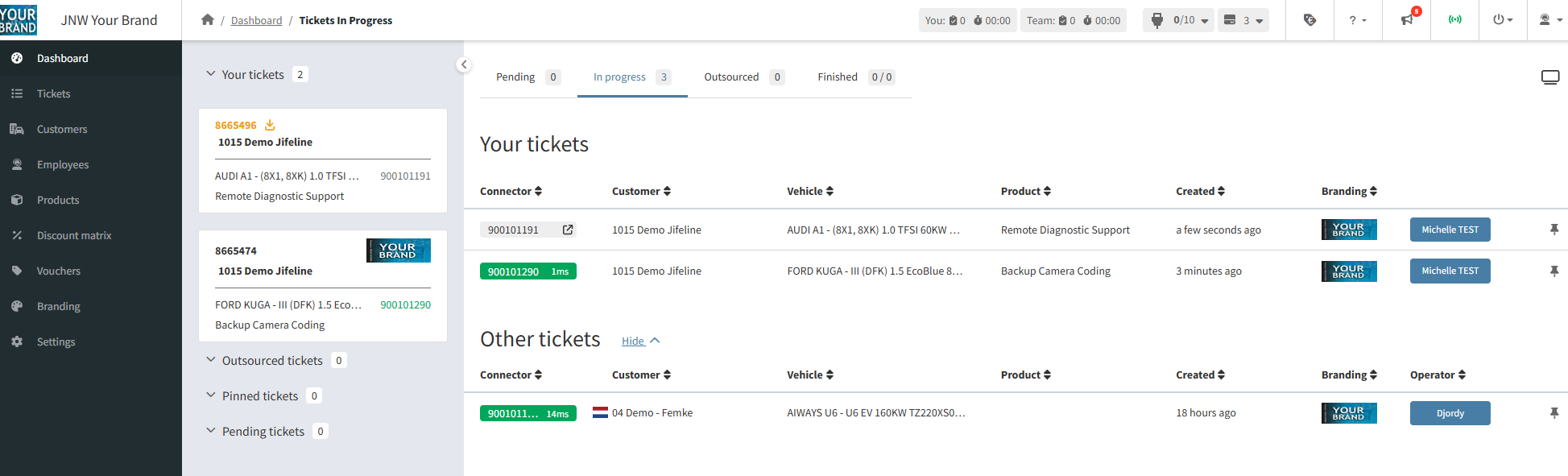Click the euro price tag icon
1568x476 pixels.
1309,20
